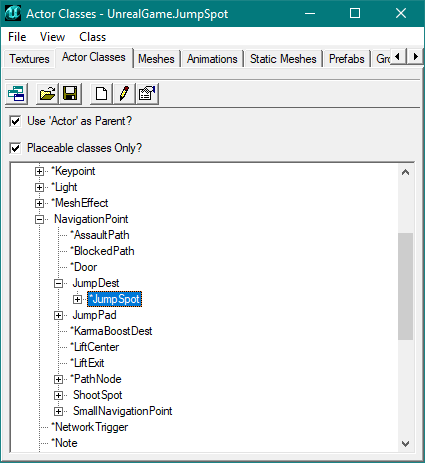This screenshot has width=425, height=463.
Task: Click the tree scrollbar down arrow
Action: pyautogui.click(x=405, y=444)
